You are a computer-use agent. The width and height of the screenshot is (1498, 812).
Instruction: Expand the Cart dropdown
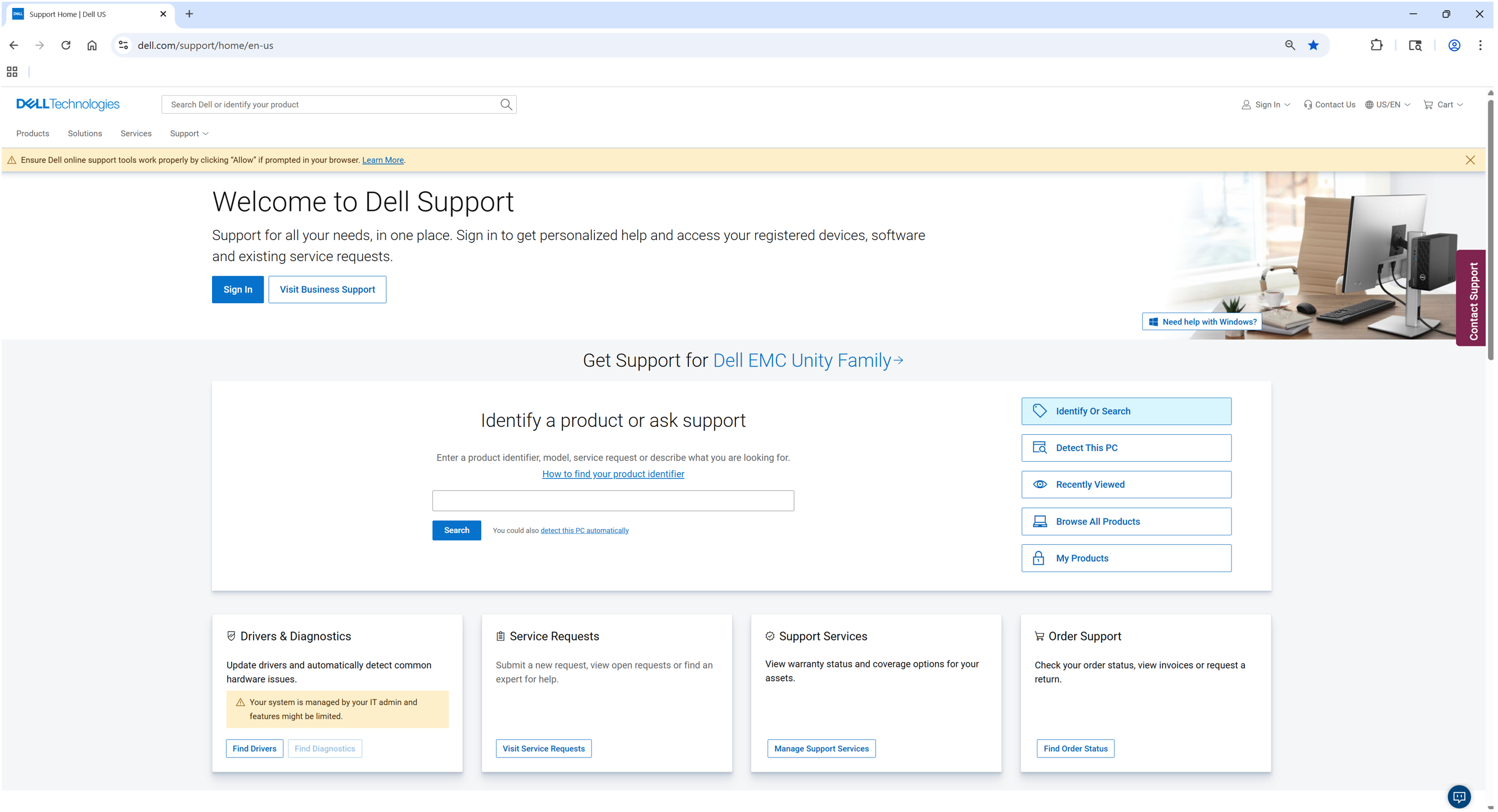pos(1443,105)
